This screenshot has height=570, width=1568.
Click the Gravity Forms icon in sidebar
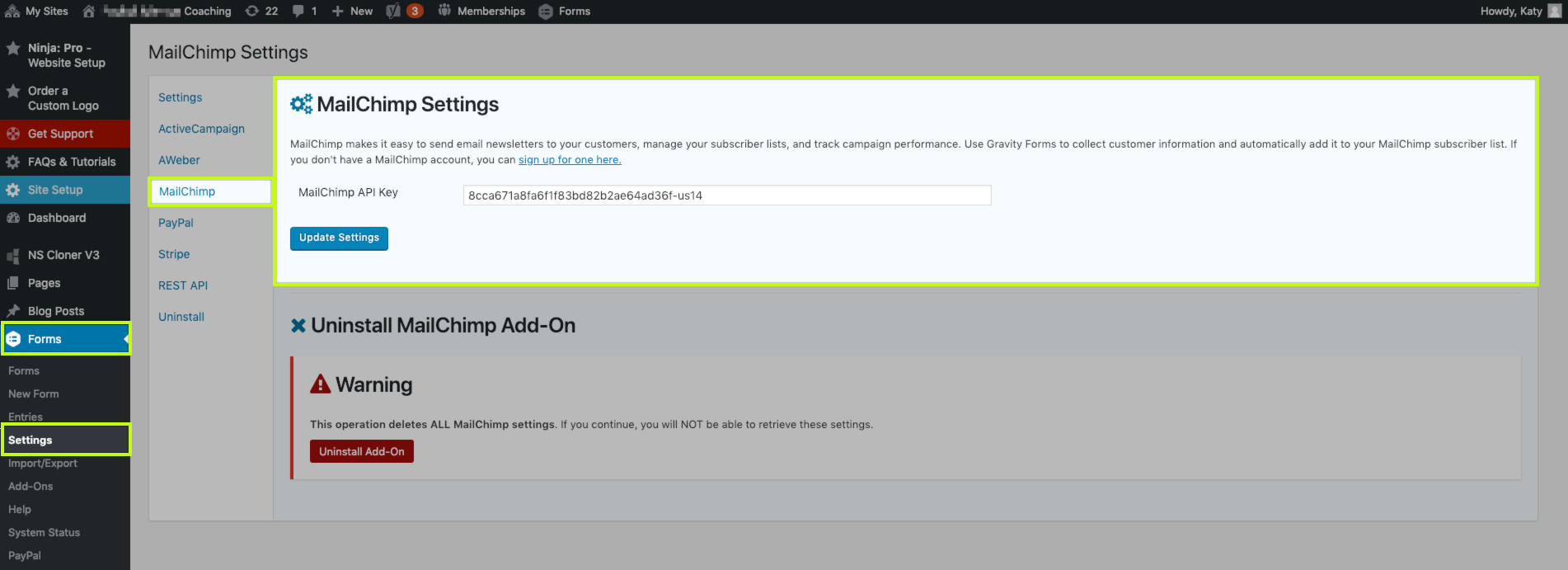13,339
